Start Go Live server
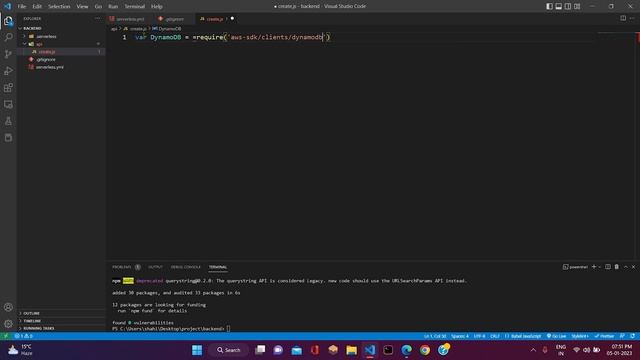This screenshot has height=360, width=640. 556,336
